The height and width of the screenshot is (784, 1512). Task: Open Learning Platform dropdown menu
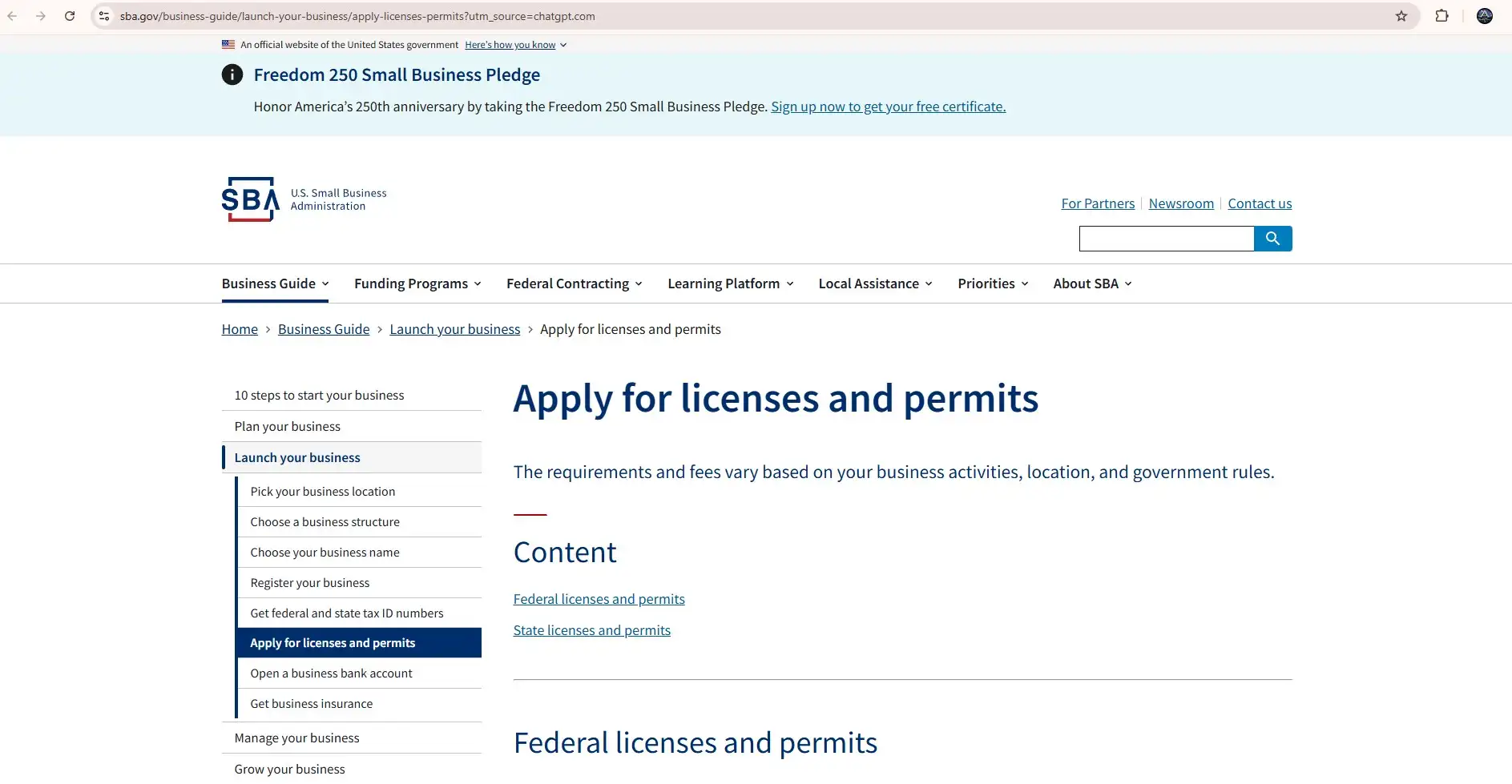pos(731,283)
